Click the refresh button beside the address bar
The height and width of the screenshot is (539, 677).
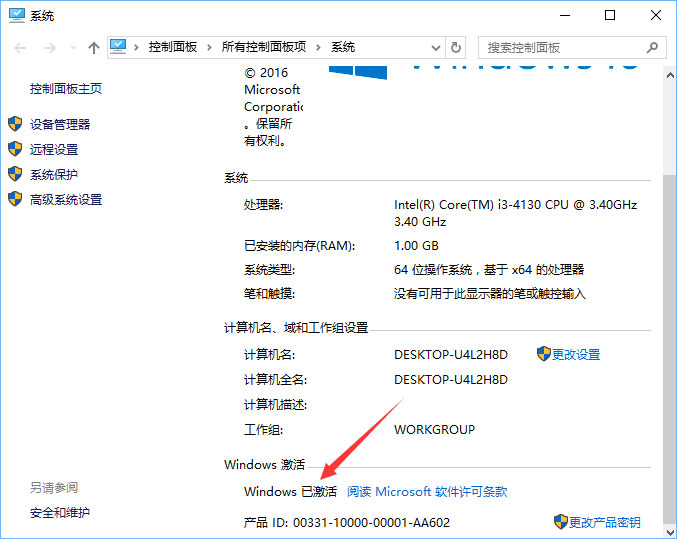tap(457, 47)
